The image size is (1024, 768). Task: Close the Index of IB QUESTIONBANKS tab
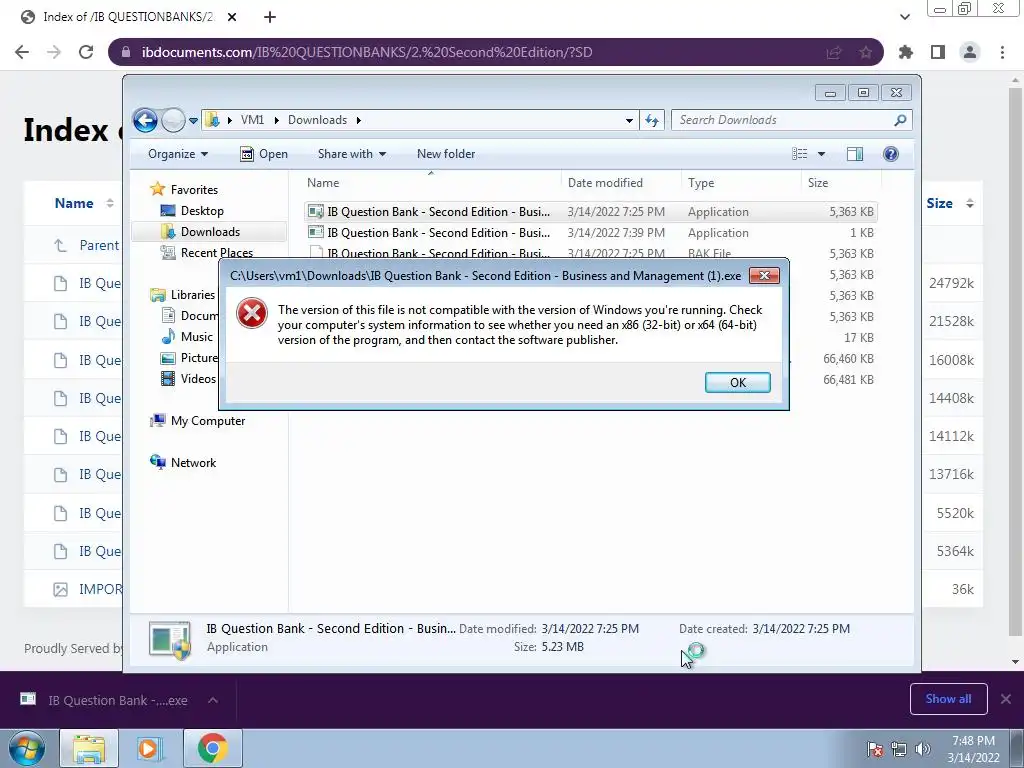click(232, 18)
